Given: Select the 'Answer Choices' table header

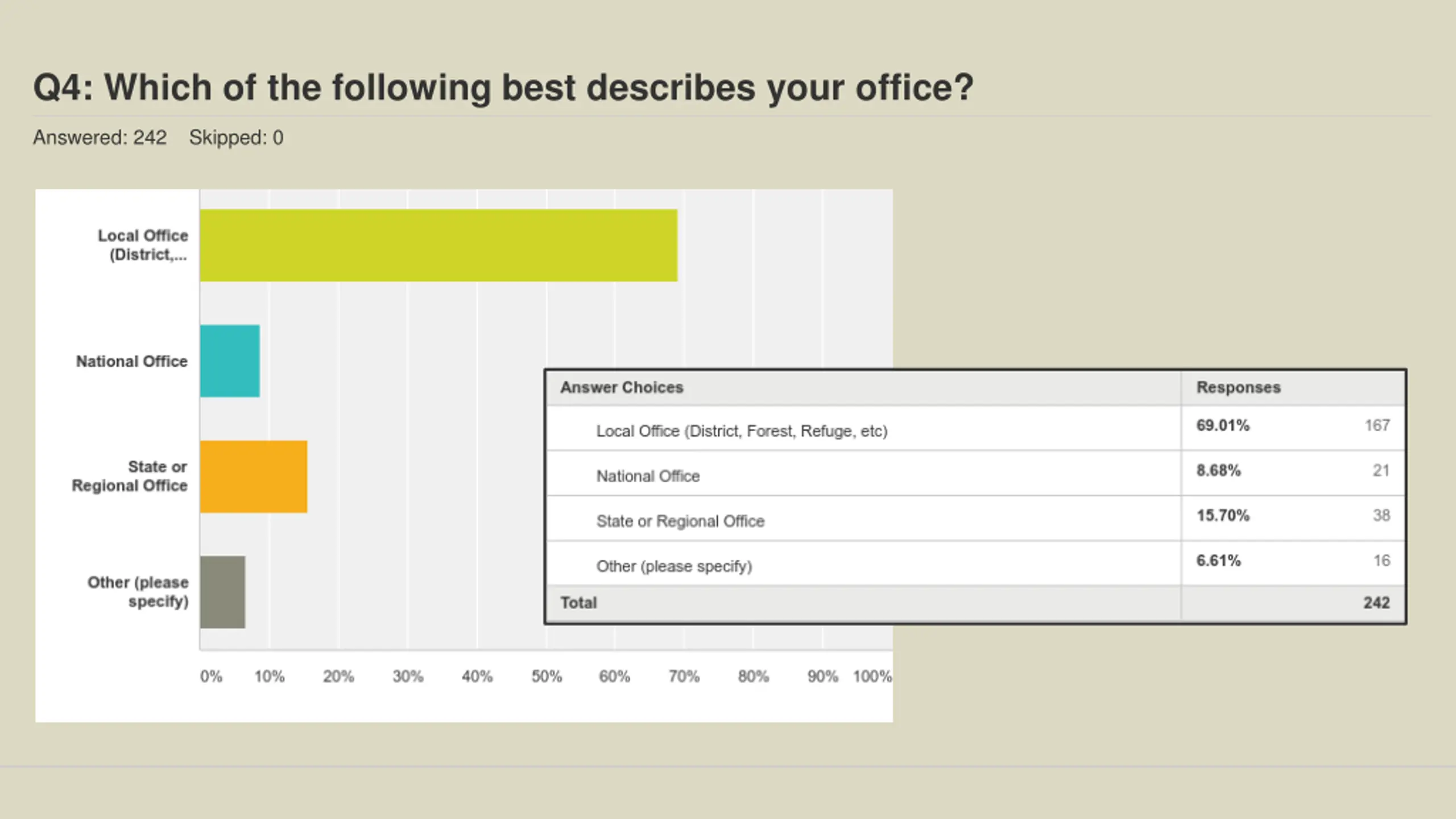Looking at the screenshot, I should click(622, 387).
